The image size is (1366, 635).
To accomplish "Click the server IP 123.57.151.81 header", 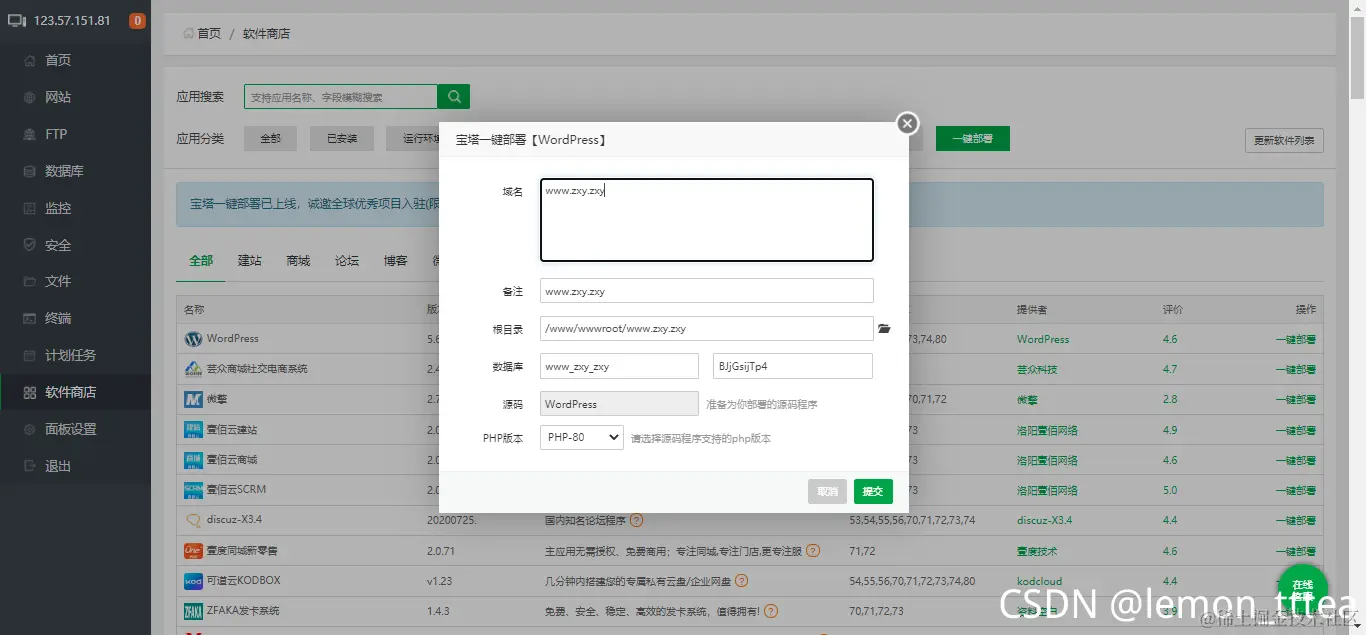I will pos(72,20).
